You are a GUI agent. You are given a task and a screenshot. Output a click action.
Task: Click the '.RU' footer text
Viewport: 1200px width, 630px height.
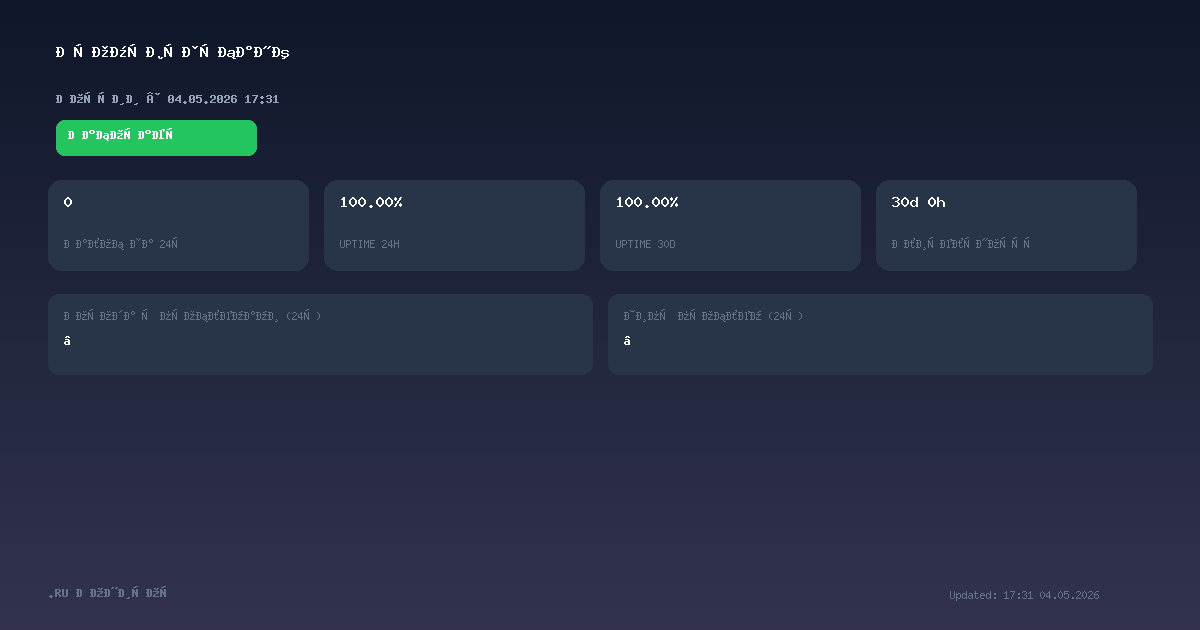coord(59,593)
